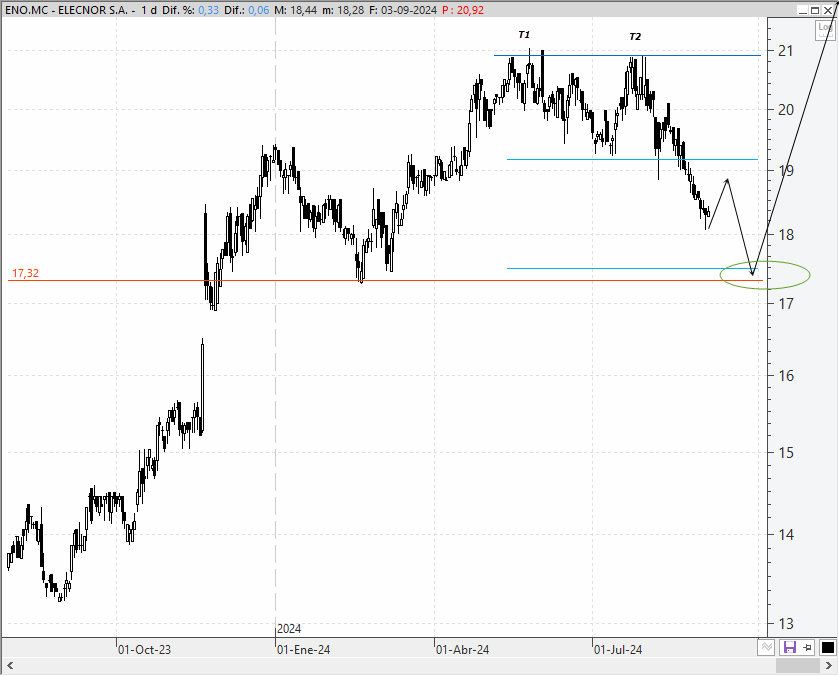The height and width of the screenshot is (676, 839).
Task: Click the M: 18,44 header value
Action: (295, 10)
